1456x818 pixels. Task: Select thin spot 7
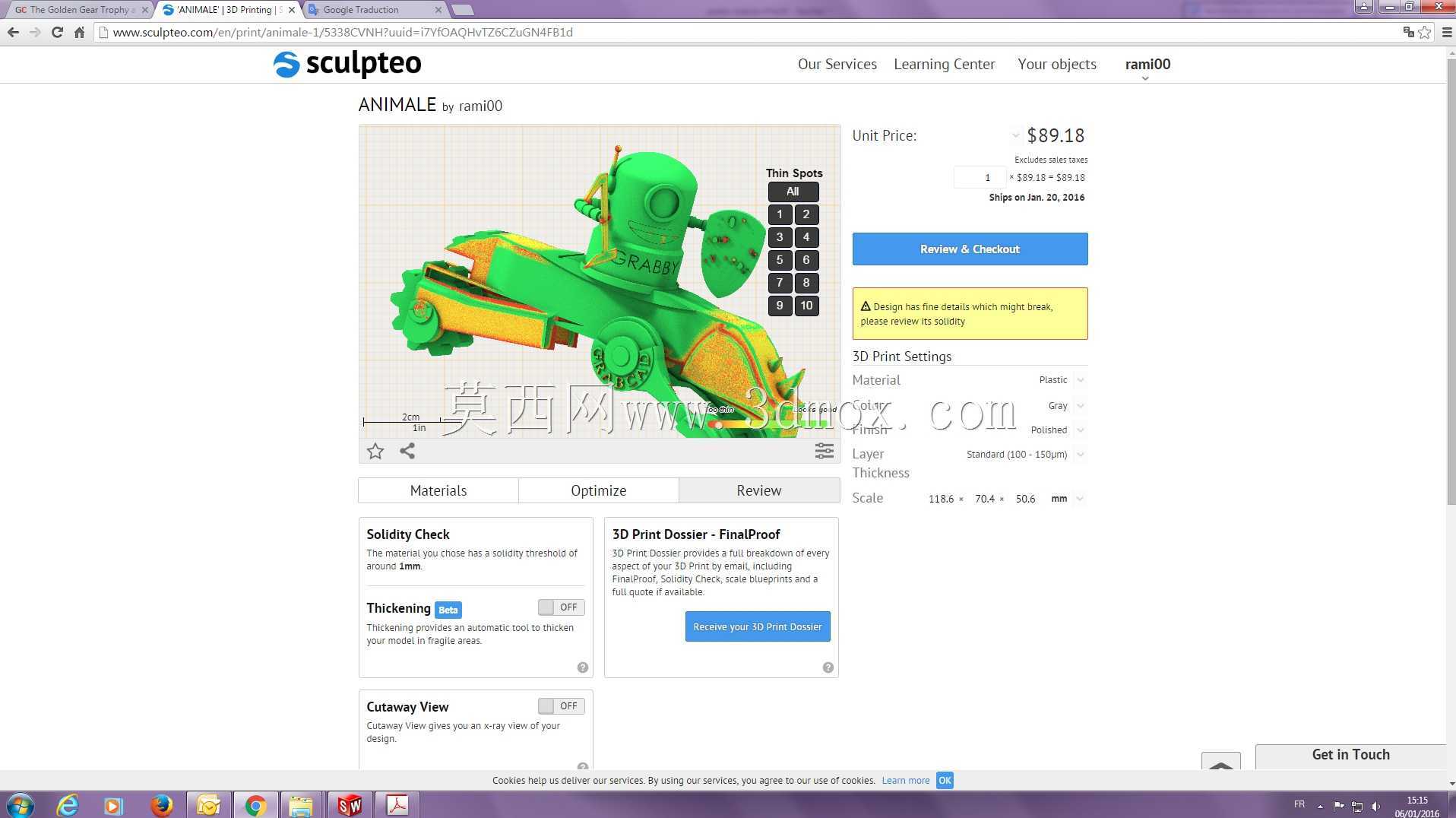pos(780,283)
